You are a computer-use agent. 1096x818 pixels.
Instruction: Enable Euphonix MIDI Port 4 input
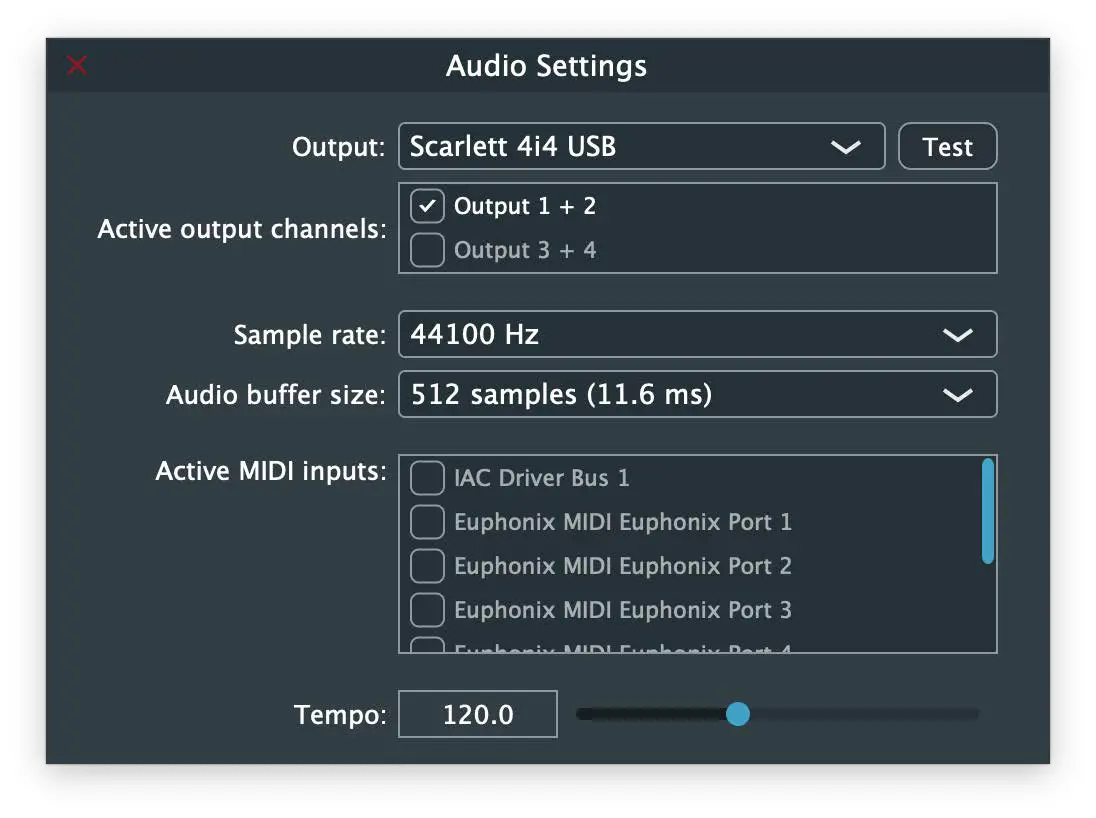click(427, 650)
